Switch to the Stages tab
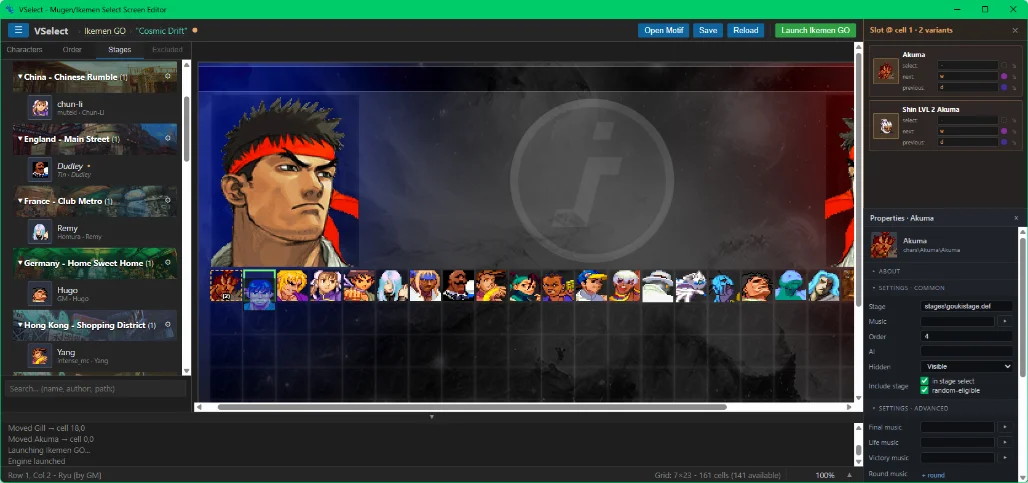Image resolution: width=1028 pixels, height=483 pixels. 119,50
